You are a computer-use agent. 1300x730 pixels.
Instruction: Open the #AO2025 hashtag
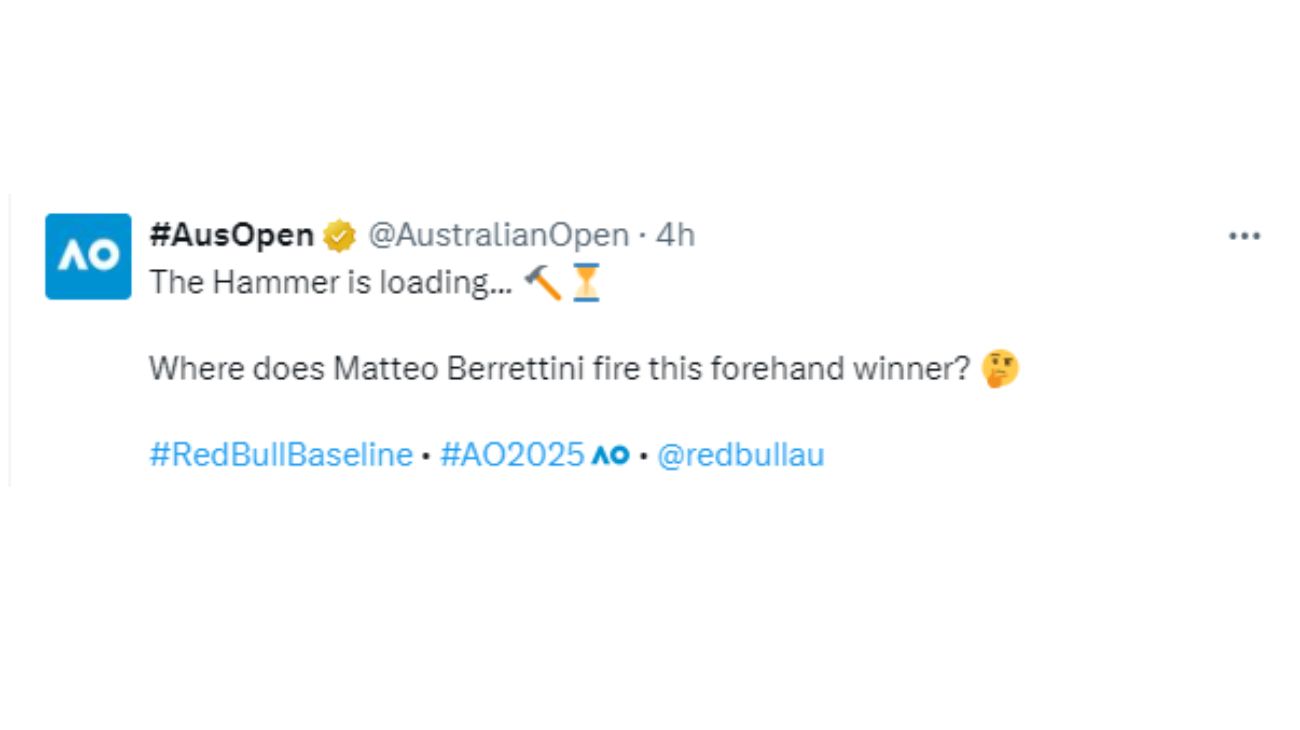tap(514, 454)
